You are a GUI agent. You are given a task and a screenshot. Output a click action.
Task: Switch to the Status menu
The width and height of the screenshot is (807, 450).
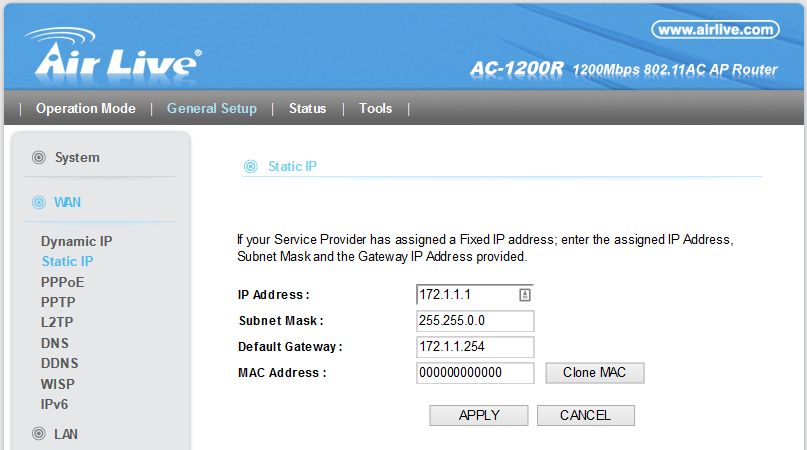tap(307, 109)
